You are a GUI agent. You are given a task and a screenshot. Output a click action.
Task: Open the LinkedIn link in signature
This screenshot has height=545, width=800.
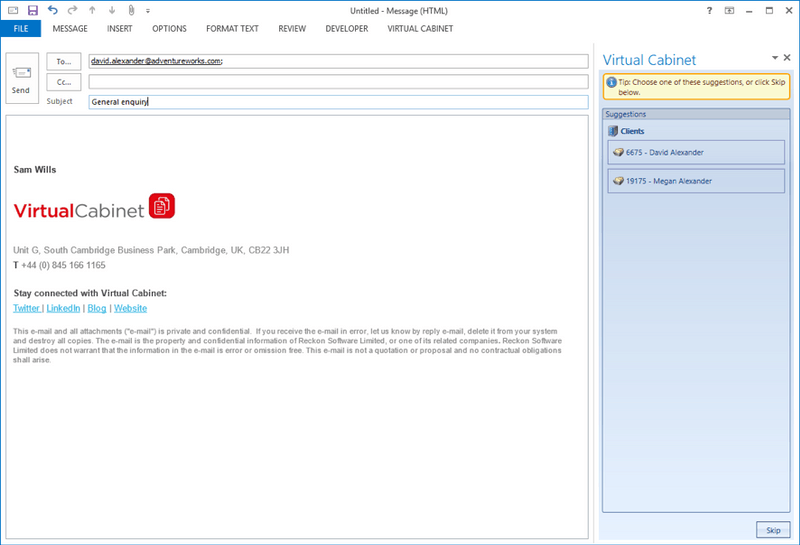[x=63, y=308]
